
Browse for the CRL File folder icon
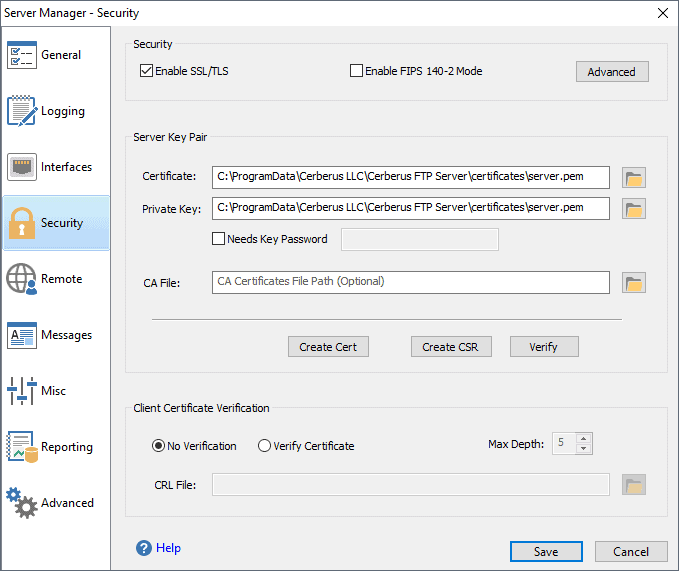coord(634,484)
